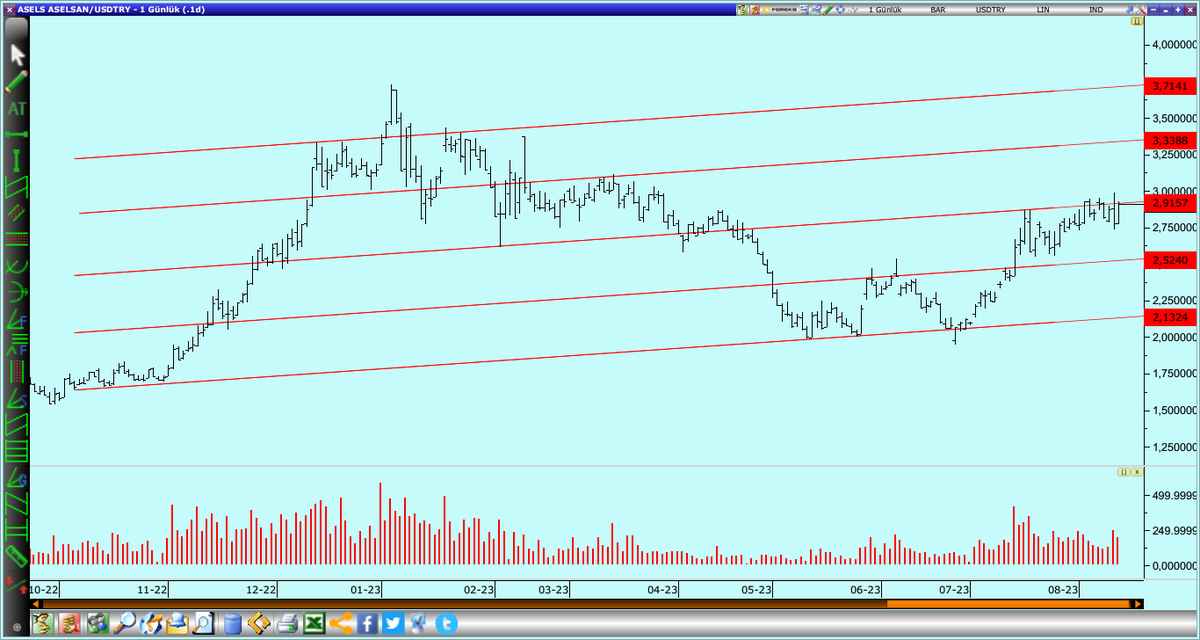Open the page preview magnifier icon
This screenshot has height=640, width=1200.
(x=203, y=624)
